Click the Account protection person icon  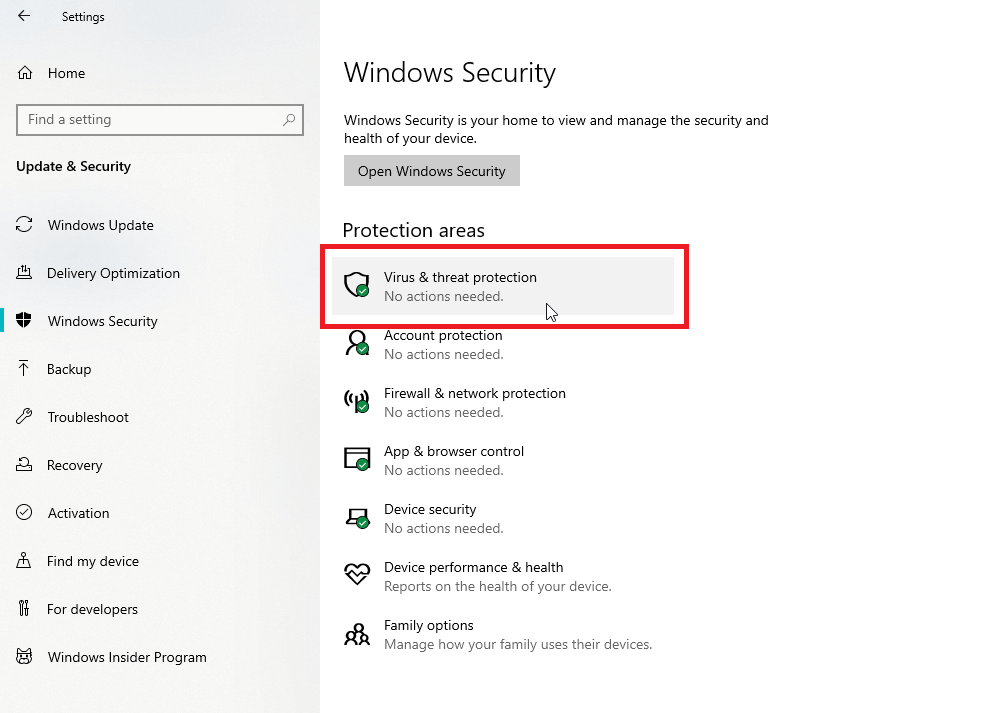point(357,342)
